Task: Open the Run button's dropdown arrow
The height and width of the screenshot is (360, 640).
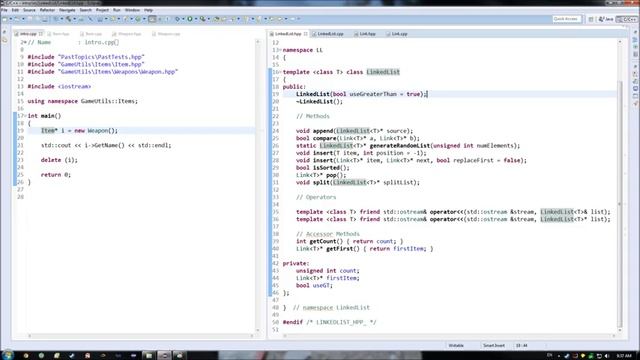Action: pos(196,19)
